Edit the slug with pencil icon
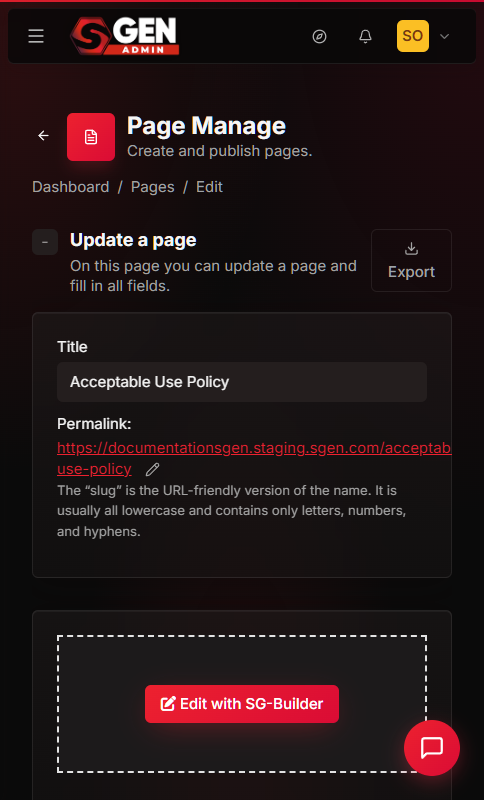The width and height of the screenshot is (484, 800). [152, 469]
